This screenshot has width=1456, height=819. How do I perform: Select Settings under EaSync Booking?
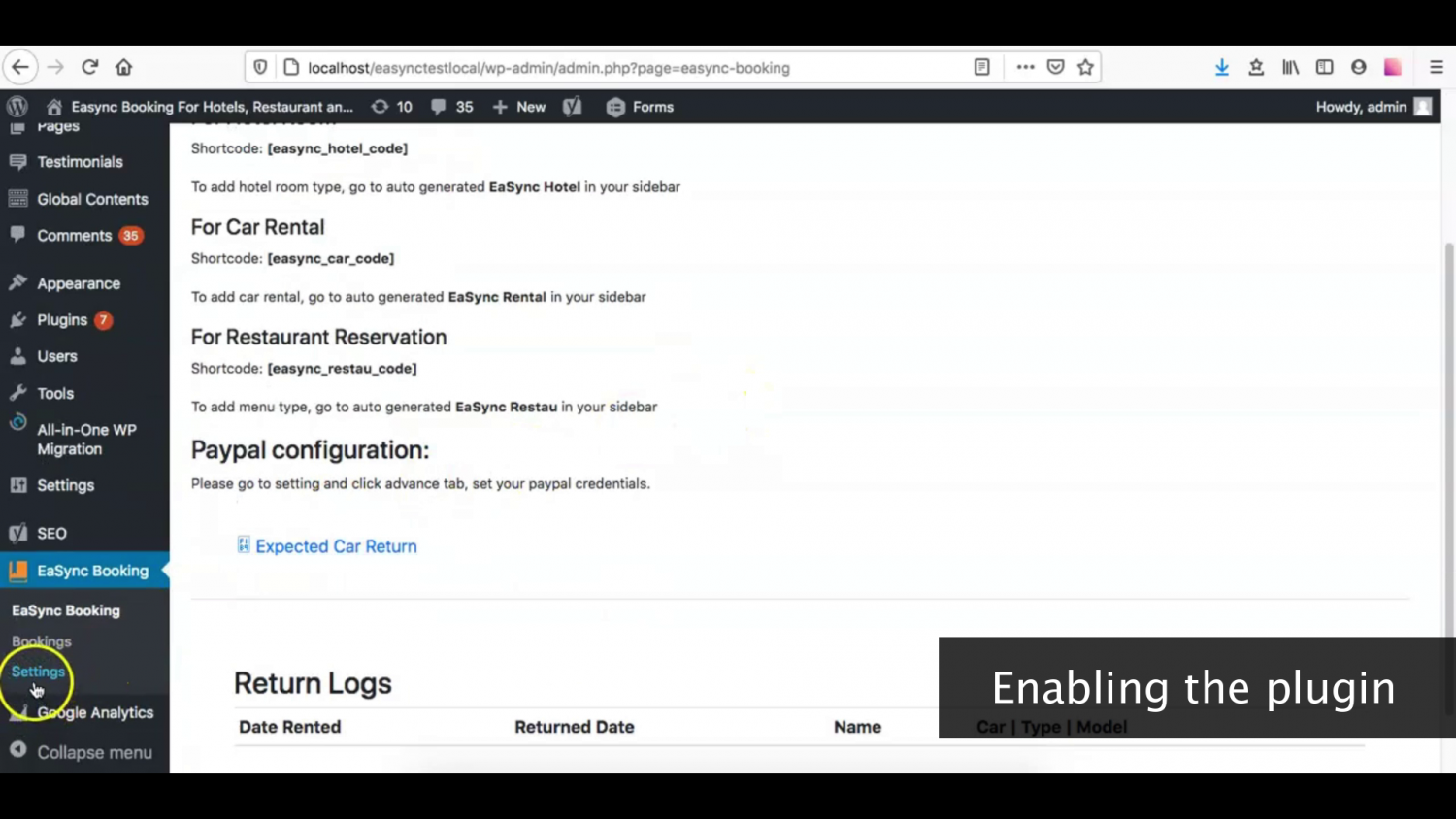[38, 671]
